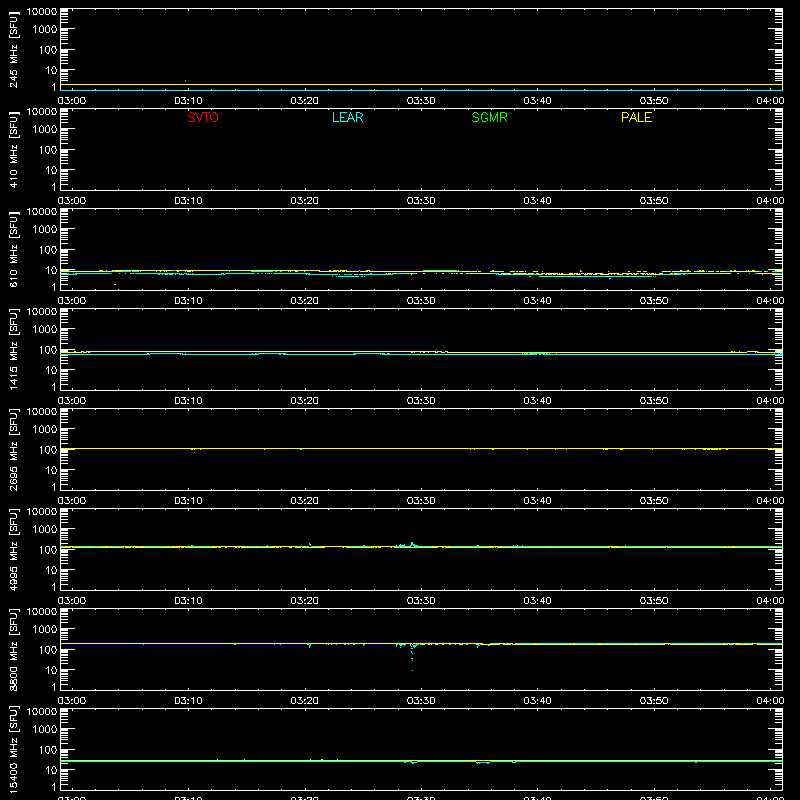
Task: Click 03:30 time label below 410 MHz panel
Action: tap(421, 201)
